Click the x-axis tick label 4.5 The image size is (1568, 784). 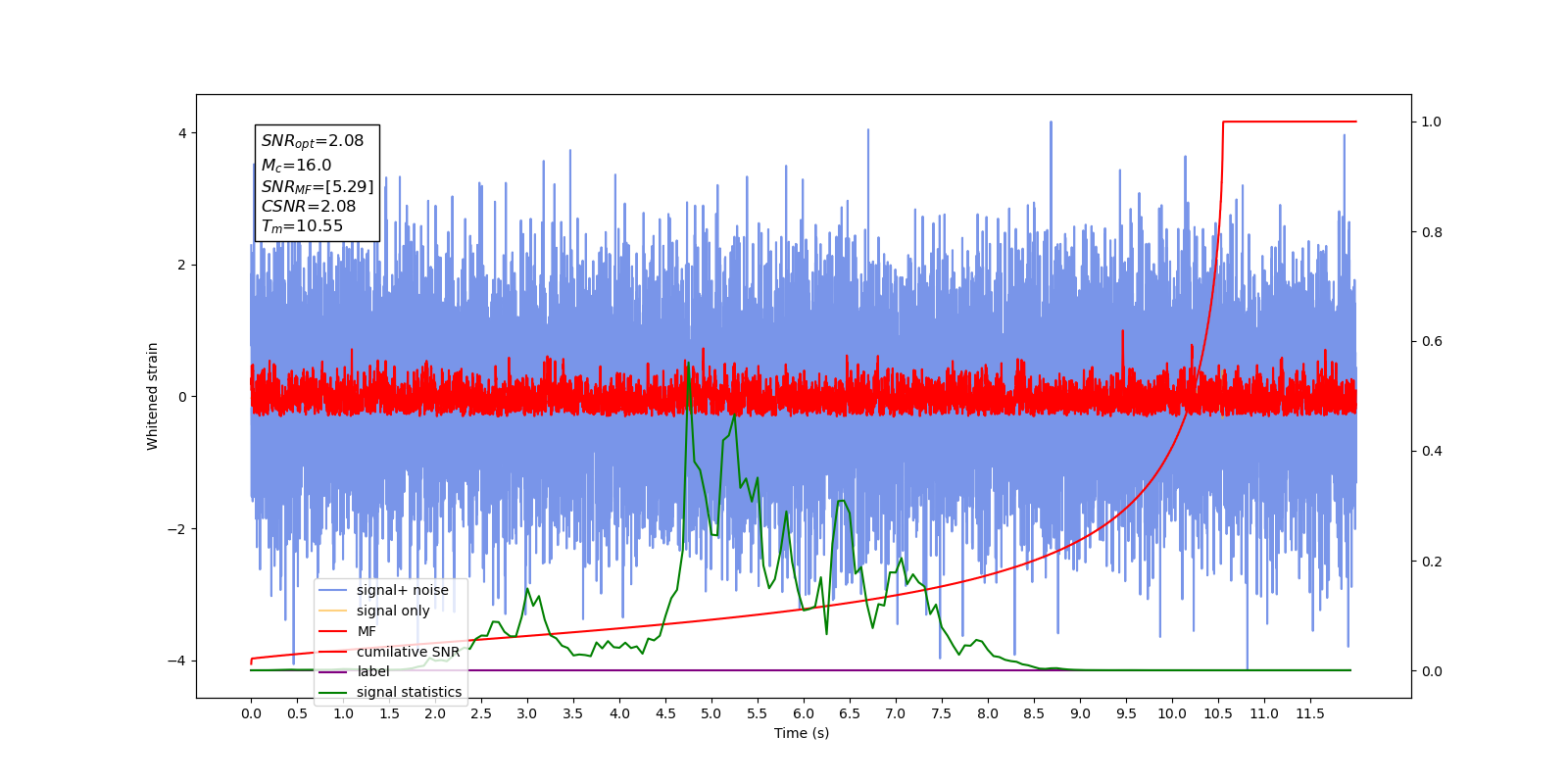pyautogui.click(x=665, y=713)
